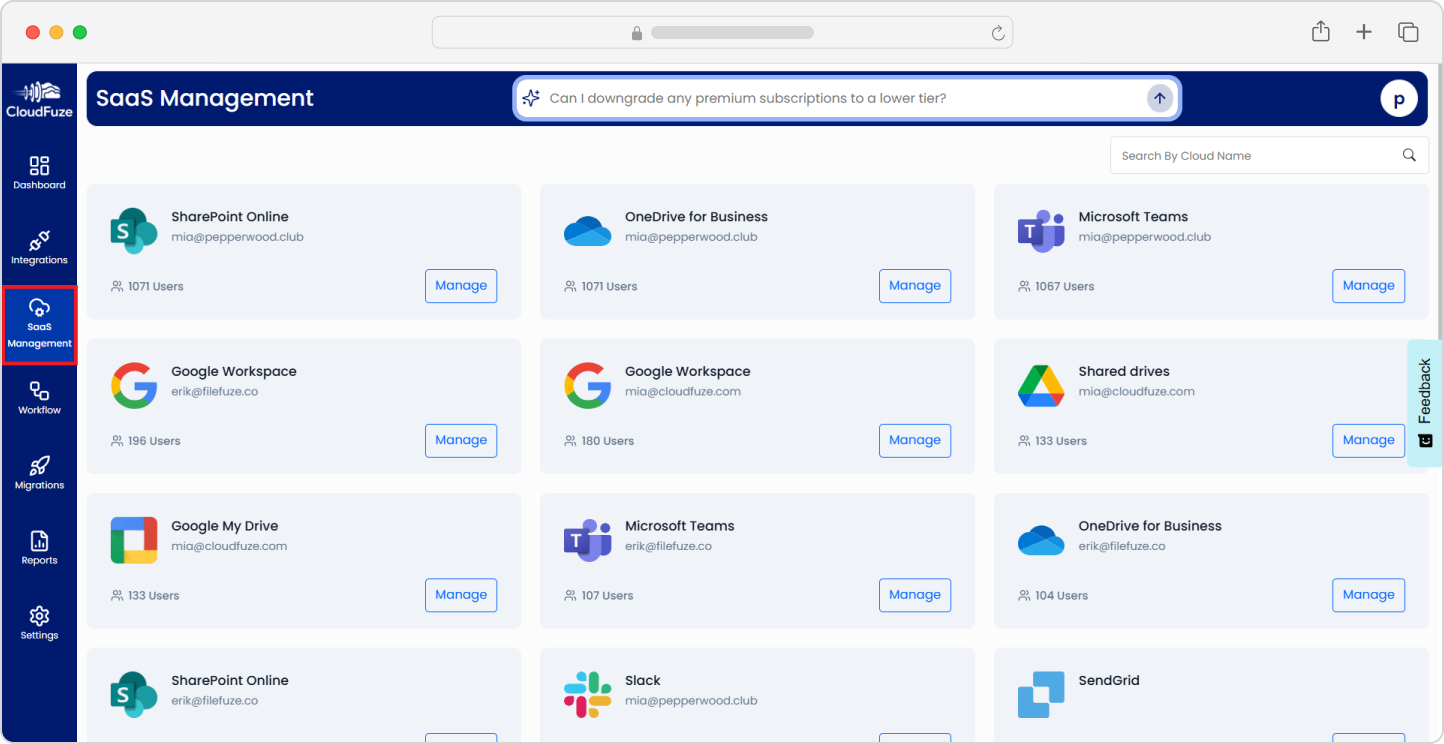This screenshot has height=744, width=1444.
Task: Open the Dashboard sidebar item
Action: click(x=39, y=173)
